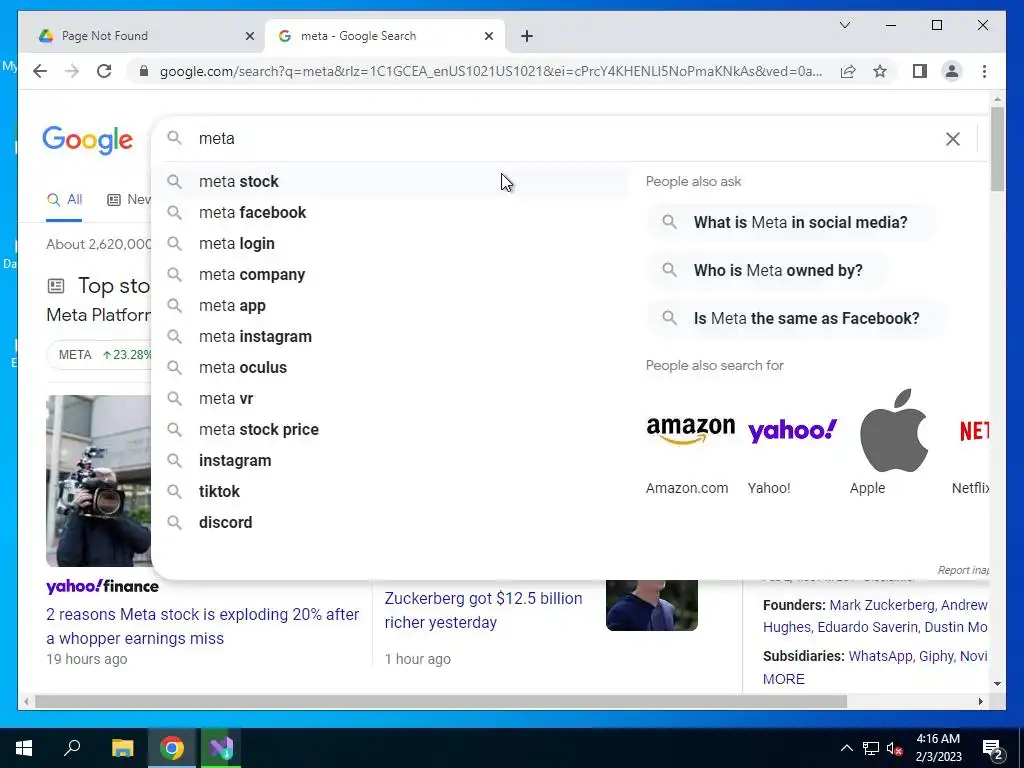Image resolution: width=1024 pixels, height=768 pixels.
Task: Click the muted volume tray icon
Action: [x=894, y=748]
